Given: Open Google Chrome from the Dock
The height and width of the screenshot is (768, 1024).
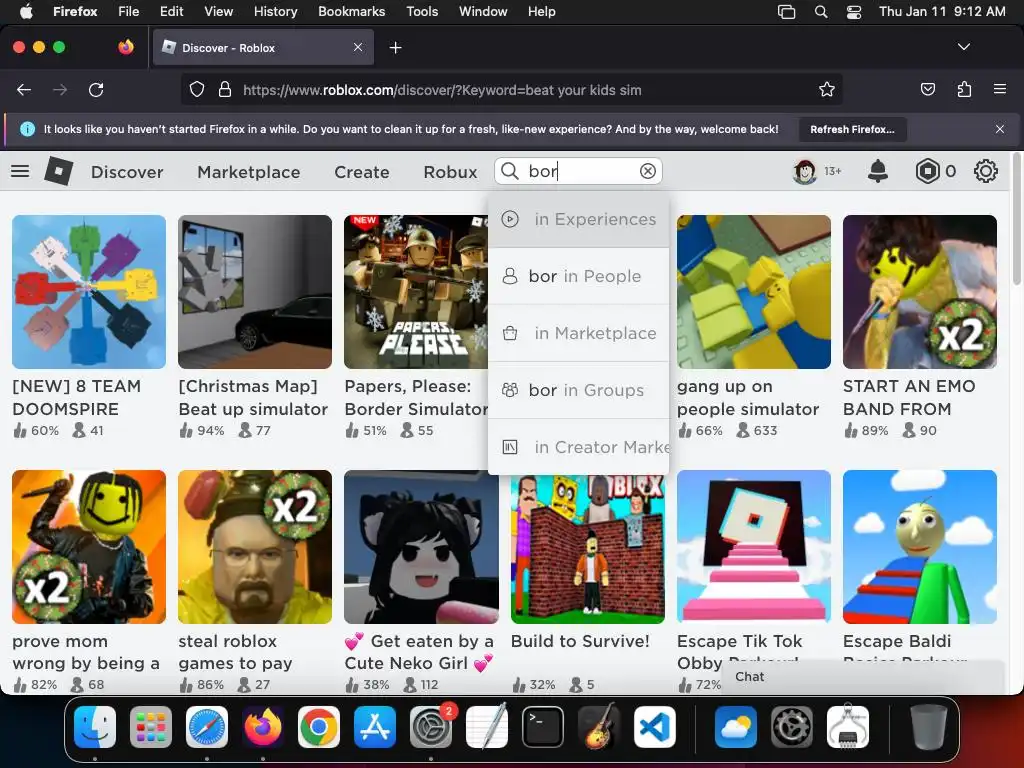Looking at the screenshot, I should click(319, 727).
